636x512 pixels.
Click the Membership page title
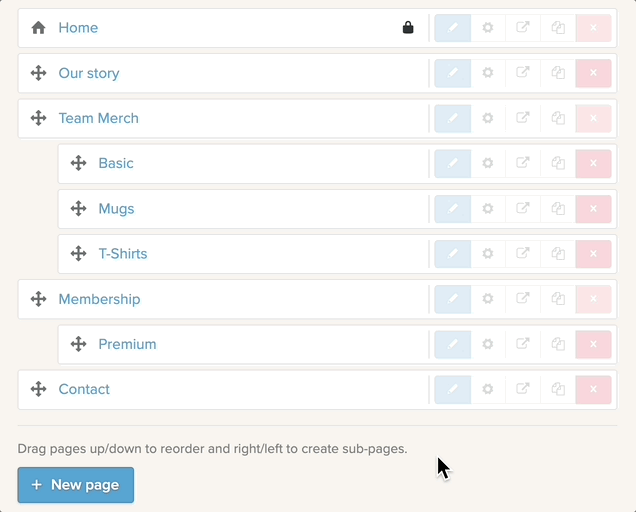coord(99,299)
